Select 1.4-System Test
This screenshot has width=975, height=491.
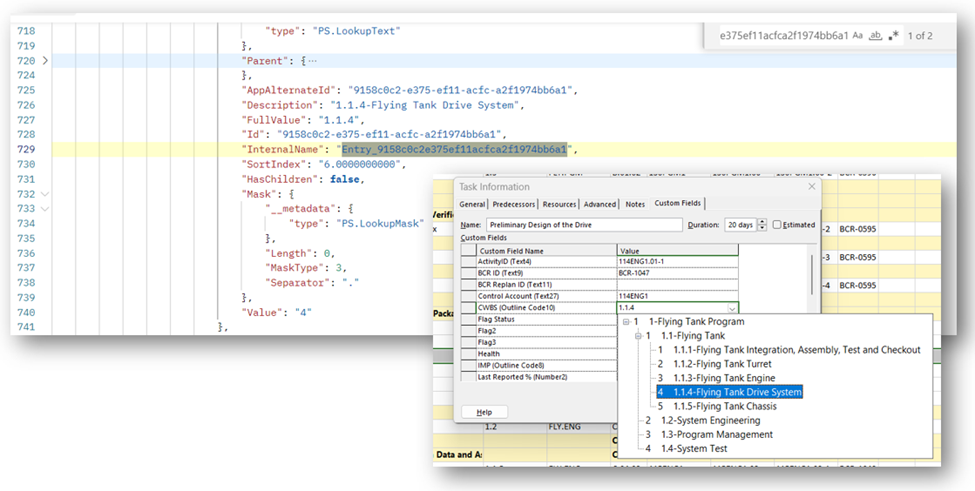coord(694,448)
